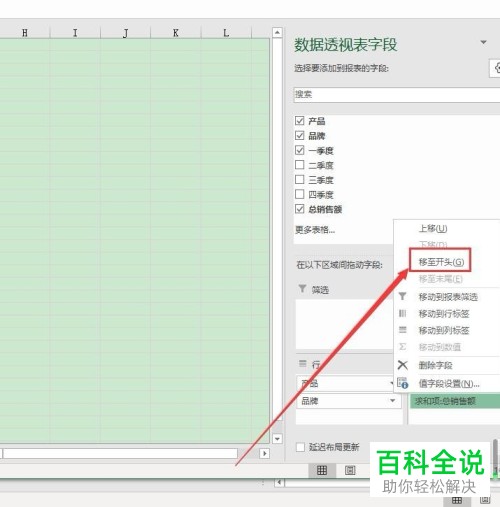Click the 数据透视表字段 pane title
The height and width of the screenshot is (507, 500).
[345, 45]
